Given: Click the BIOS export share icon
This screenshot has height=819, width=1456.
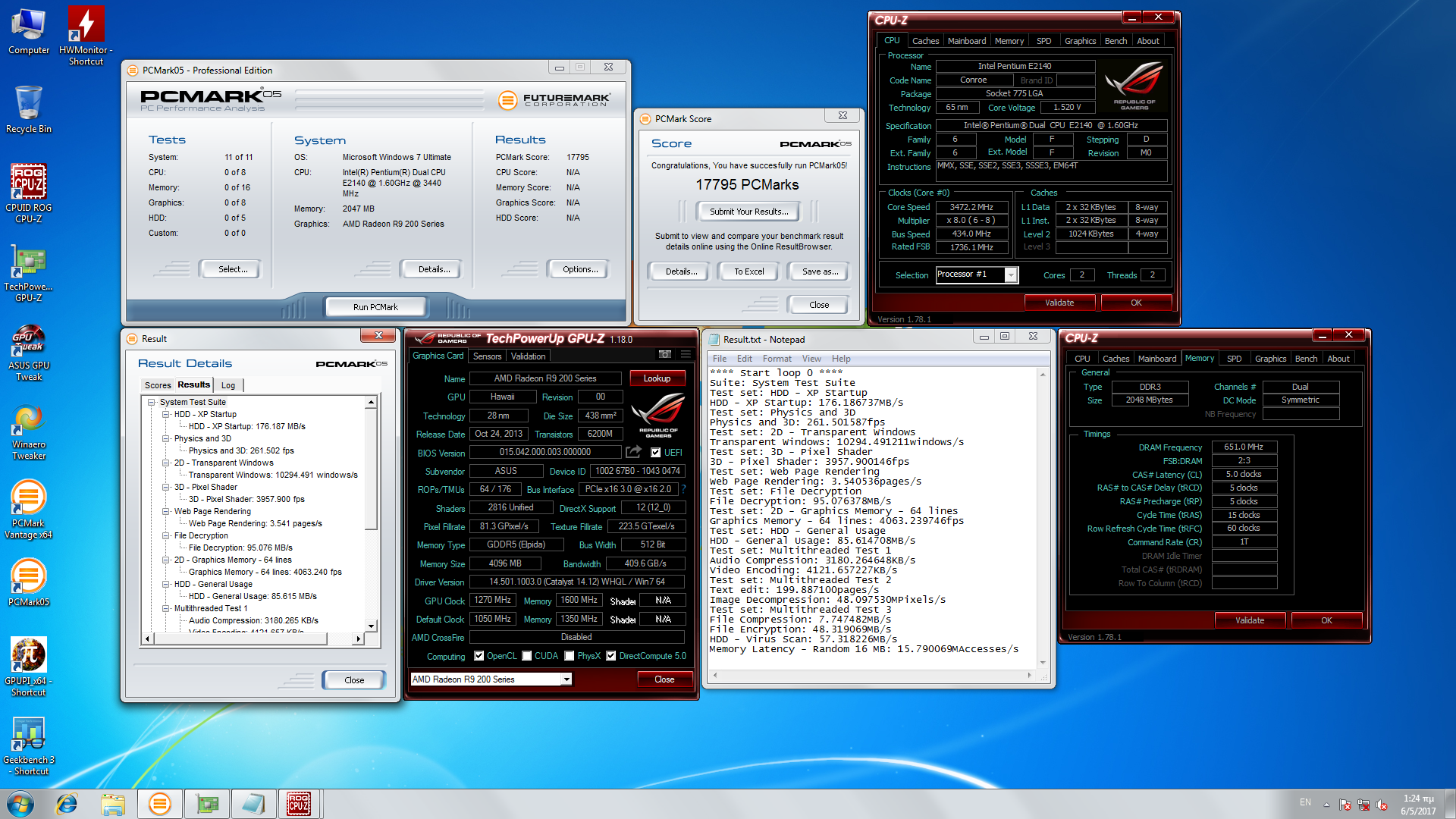Looking at the screenshot, I should click(x=633, y=452).
